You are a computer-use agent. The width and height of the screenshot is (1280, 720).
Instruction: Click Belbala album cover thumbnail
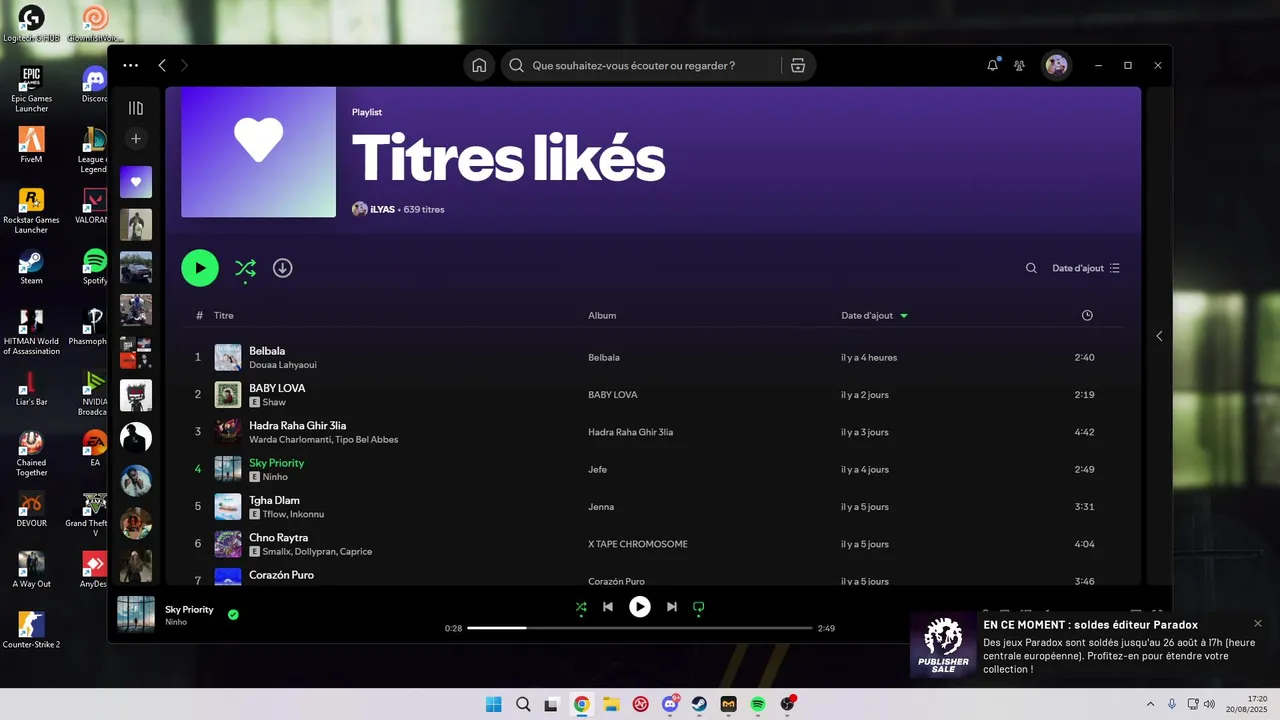[228, 357]
